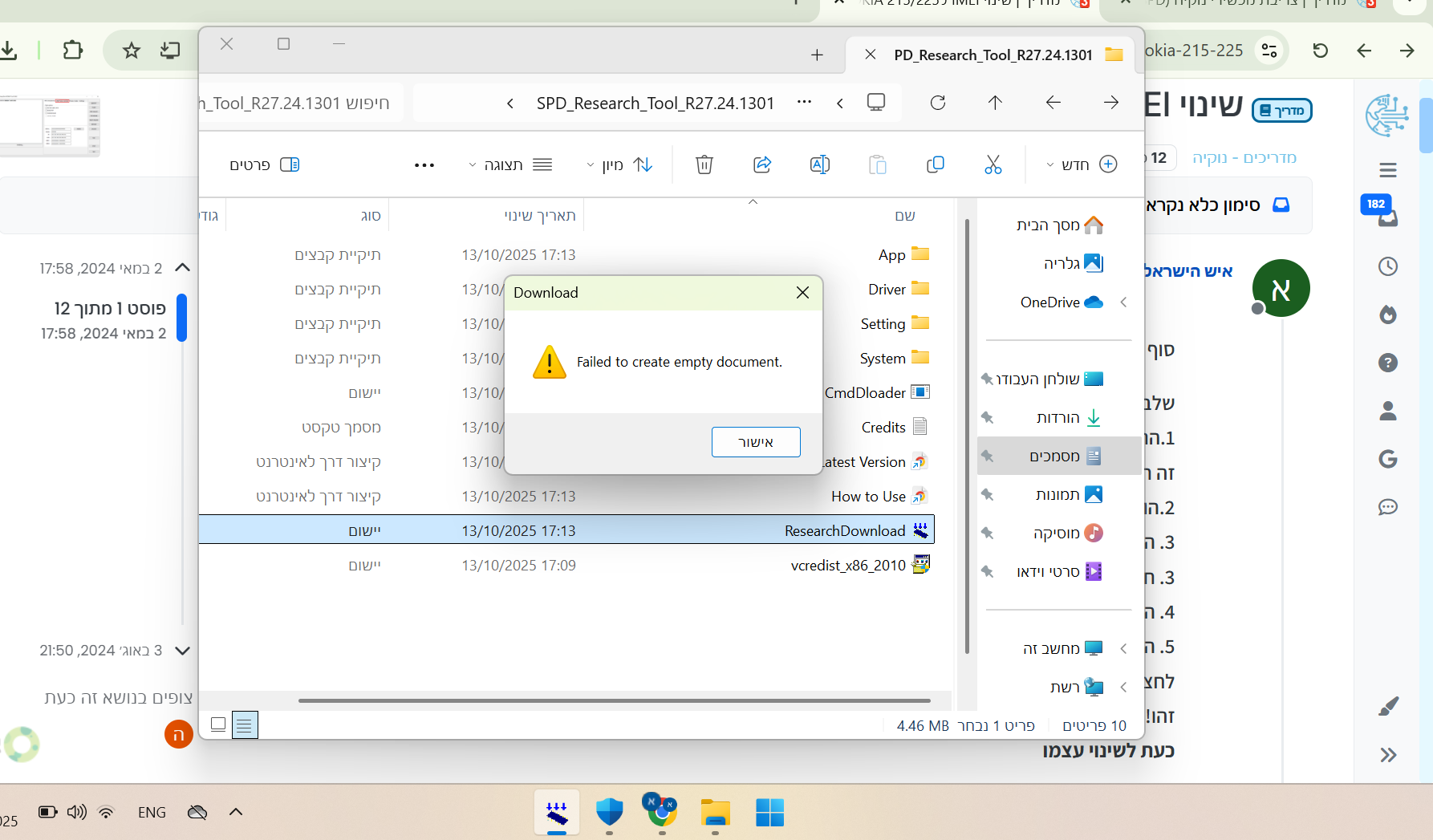Switch to large thumbnails view layout
This screenshot has height=840, width=1433.
click(218, 724)
